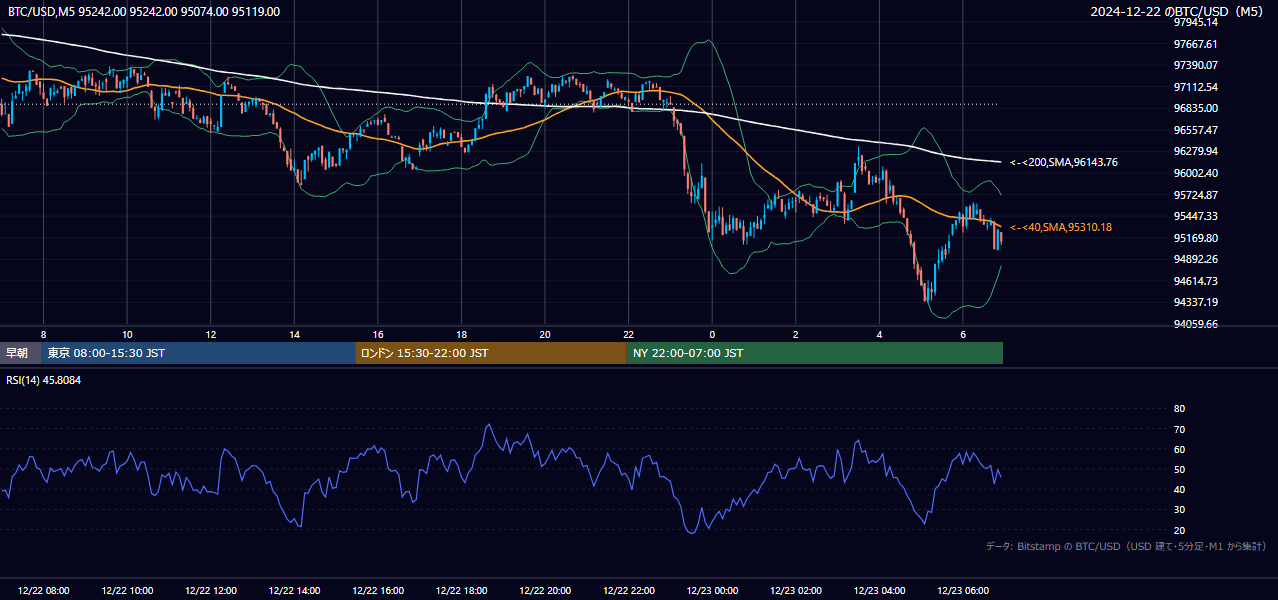Click price axis label 95447.33
1278x600 pixels.
(1196, 216)
